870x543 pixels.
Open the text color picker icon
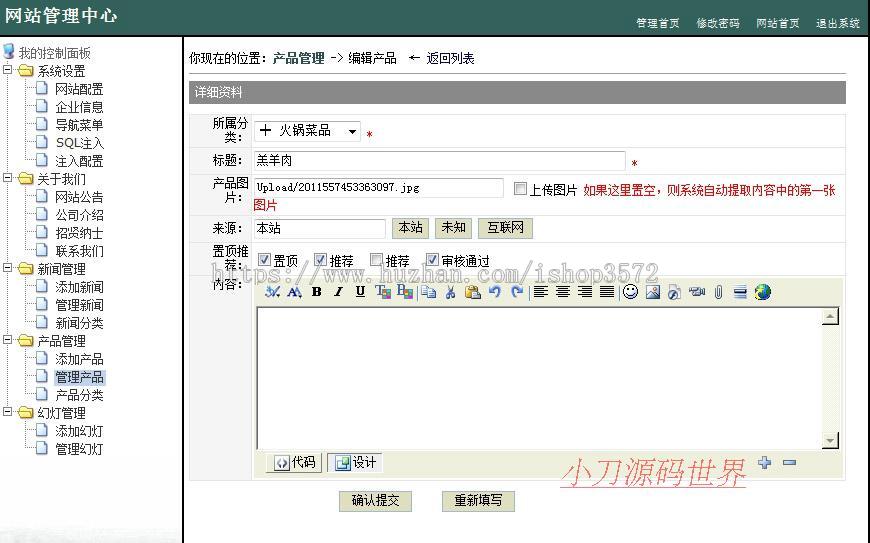(x=383, y=292)
